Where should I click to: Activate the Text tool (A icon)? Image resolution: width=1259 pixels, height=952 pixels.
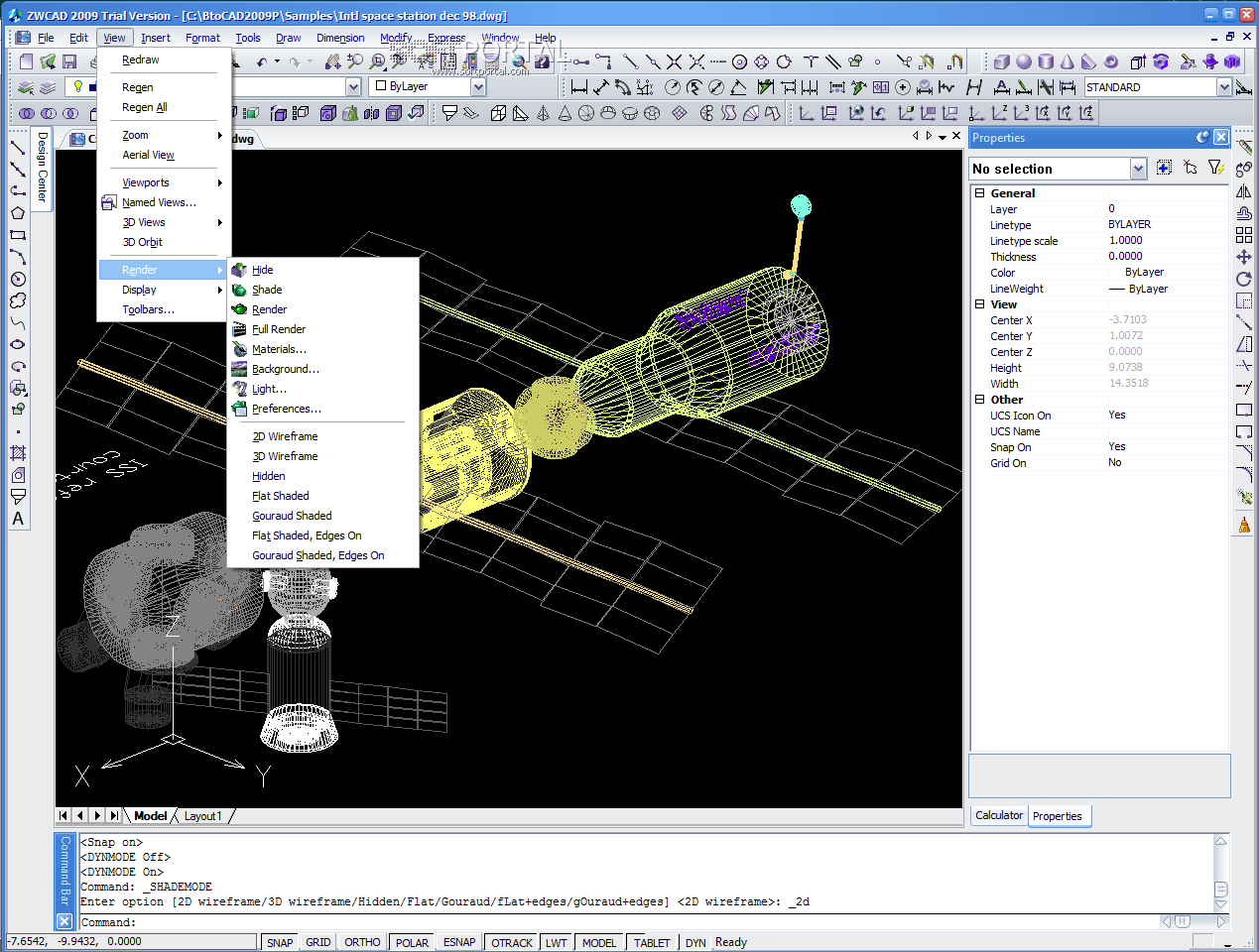click(x=18, y=519)
